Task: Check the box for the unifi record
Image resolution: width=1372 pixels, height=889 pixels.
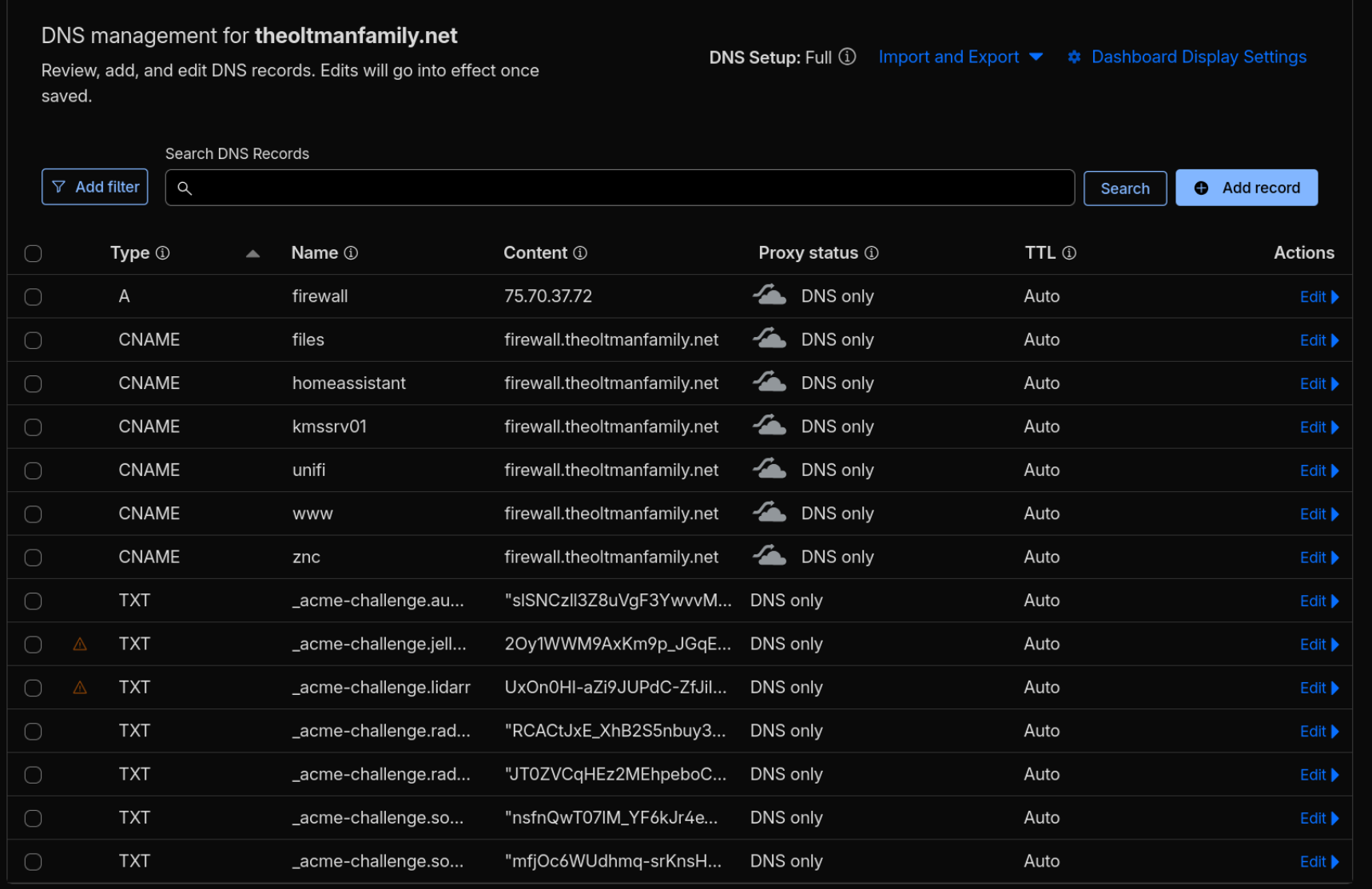Action: point(33,471)
